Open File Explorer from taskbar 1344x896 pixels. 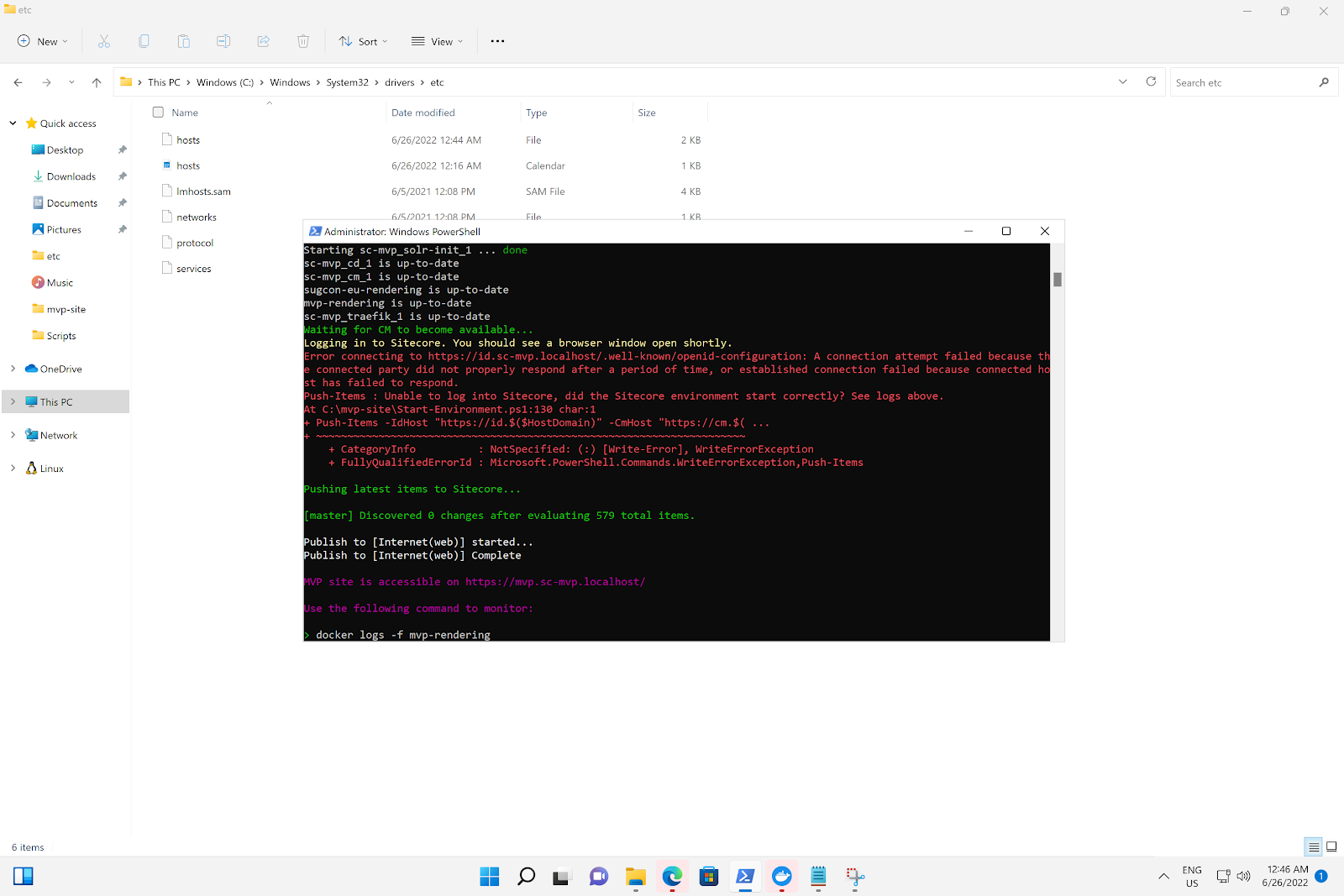point(636,877)
